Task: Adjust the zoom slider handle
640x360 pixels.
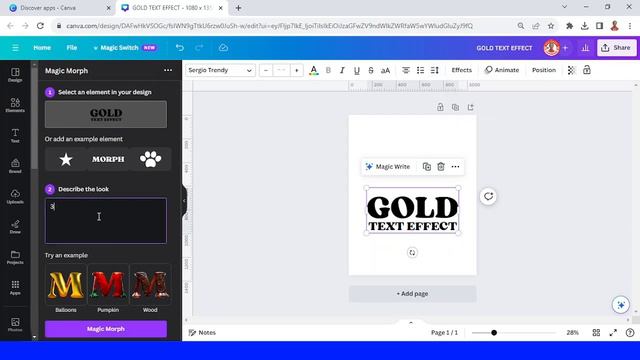Action: click(494, 333)
